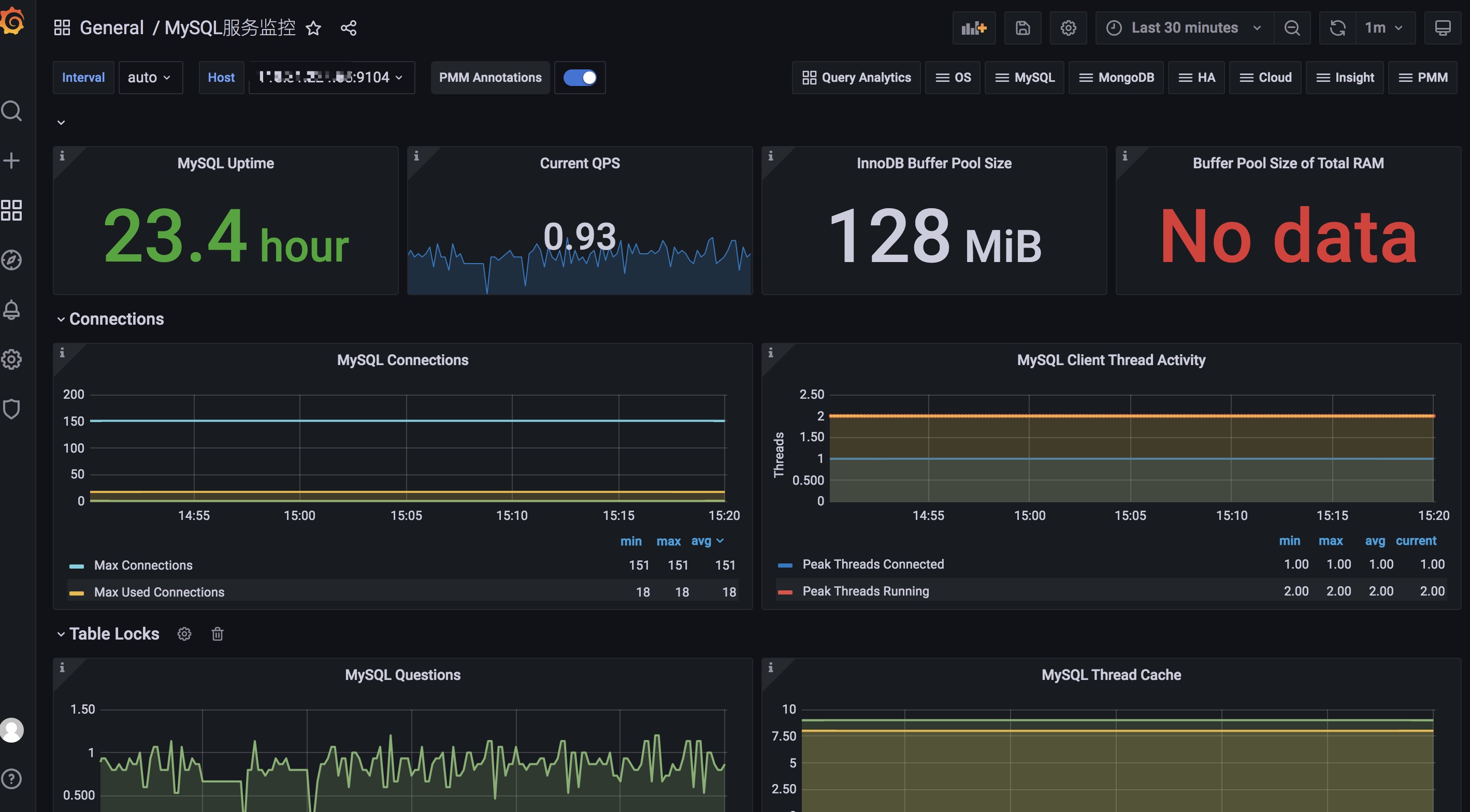This screenshot has height=812, width=1470.
Task: Open the 1m refresh interval dropdown
Action: [1386, 28]
